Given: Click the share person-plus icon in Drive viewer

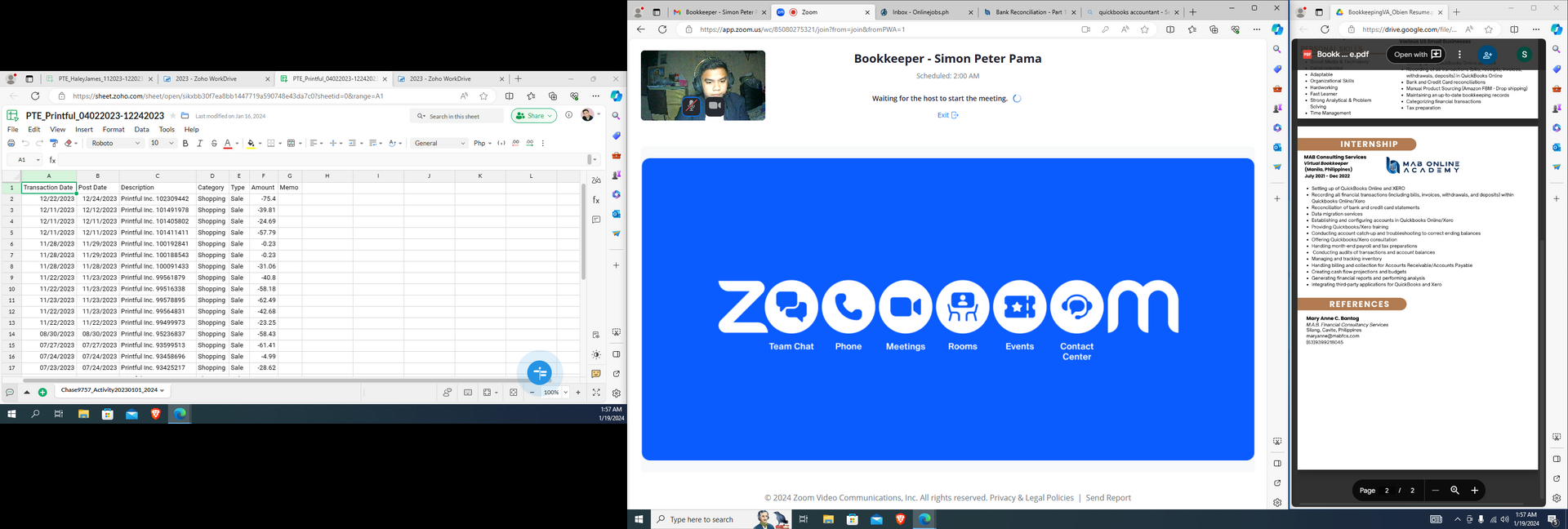Looking at the screenshot, I should [x=1487, y=55].
